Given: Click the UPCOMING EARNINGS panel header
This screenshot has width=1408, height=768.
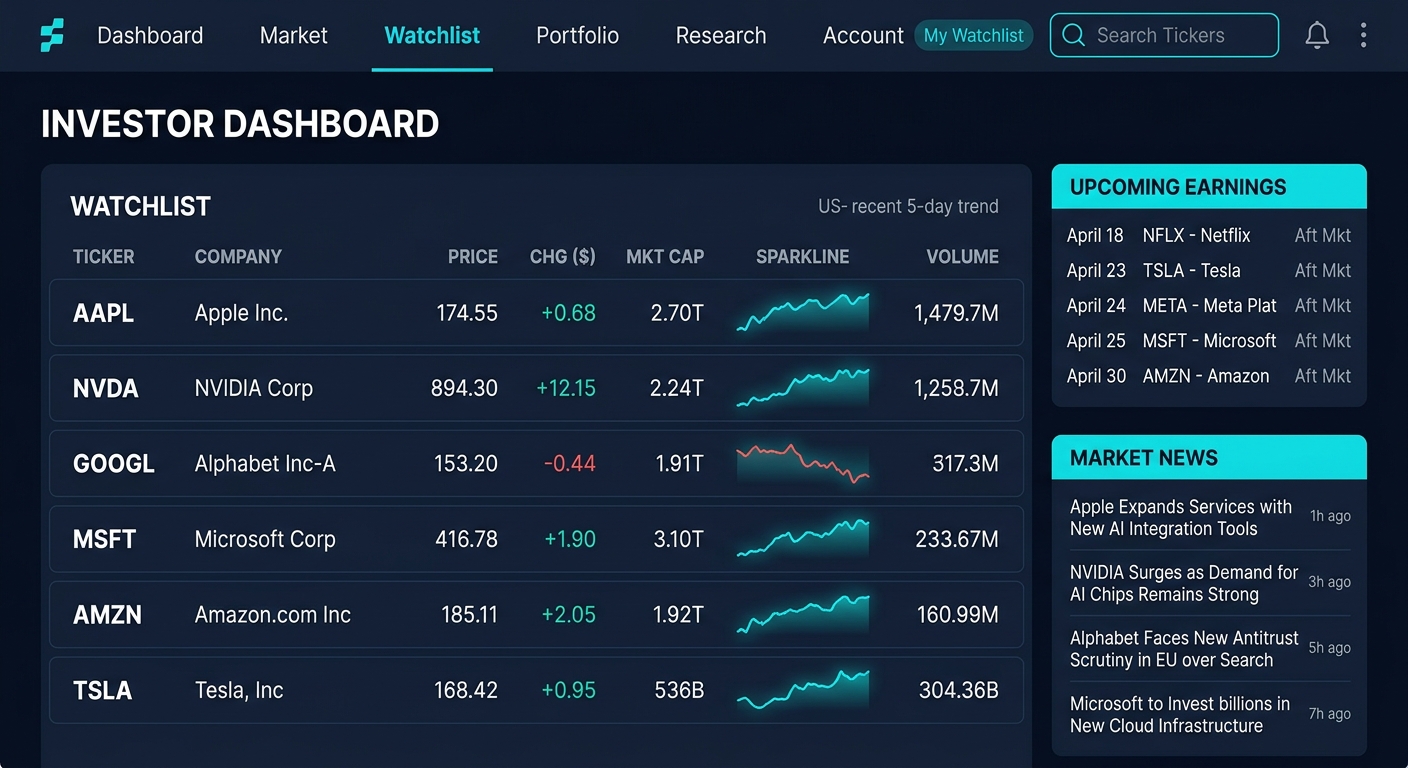Looking at the screenshot, I should pos(1209,187).
